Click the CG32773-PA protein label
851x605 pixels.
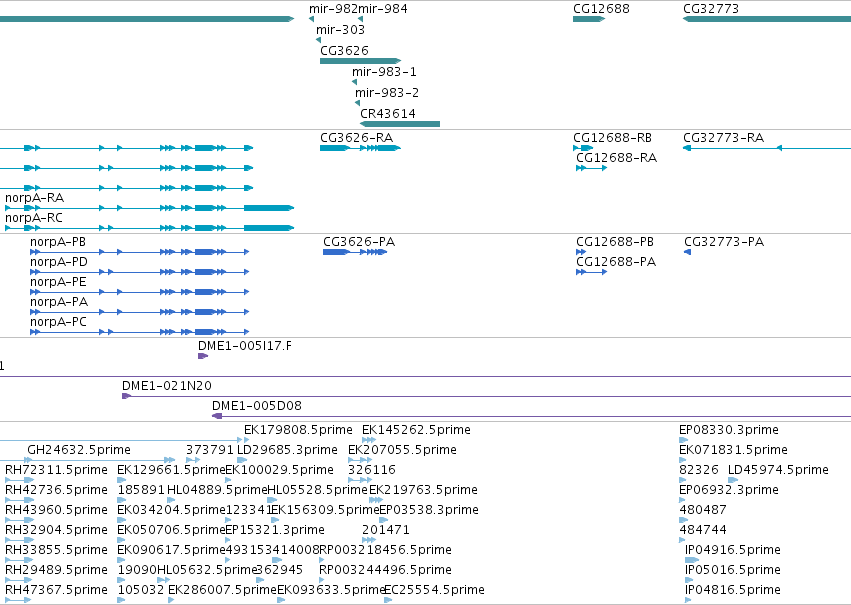pyautogui.click(x=724, y=242)
